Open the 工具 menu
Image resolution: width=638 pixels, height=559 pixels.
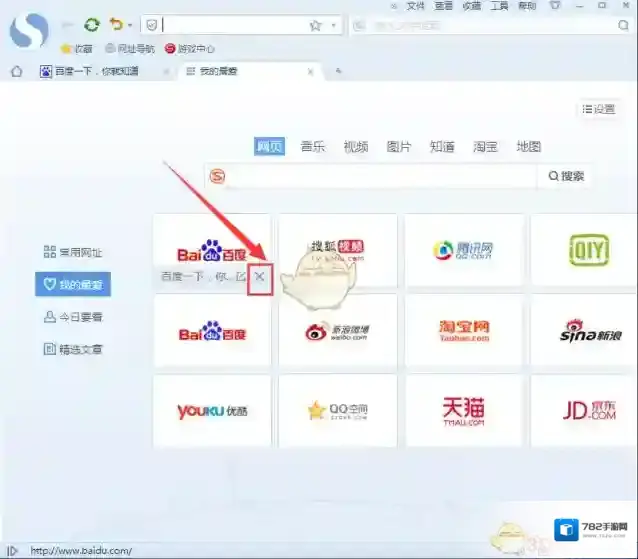tap(499, 6)
